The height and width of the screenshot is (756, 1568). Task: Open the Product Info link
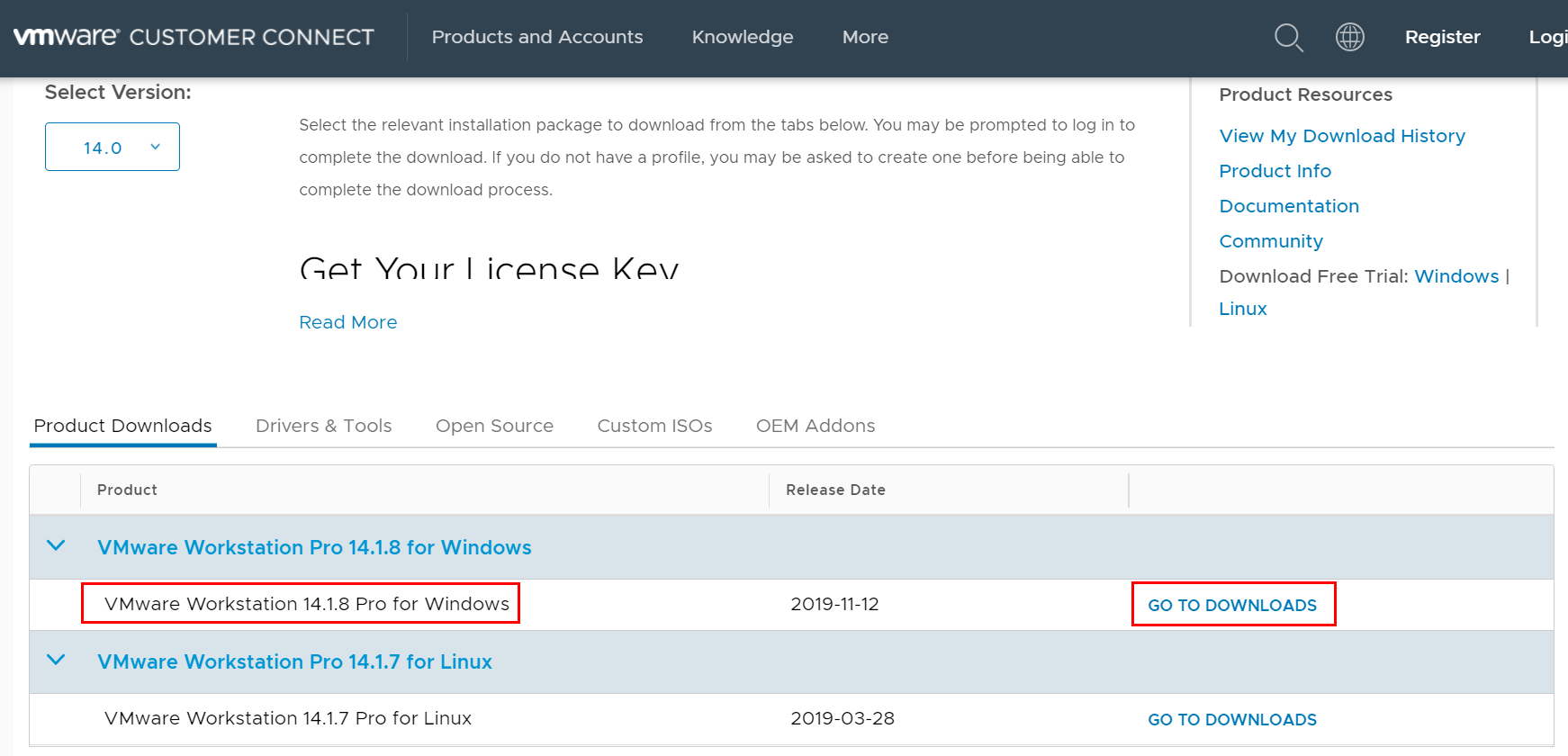coord(1275,171)
